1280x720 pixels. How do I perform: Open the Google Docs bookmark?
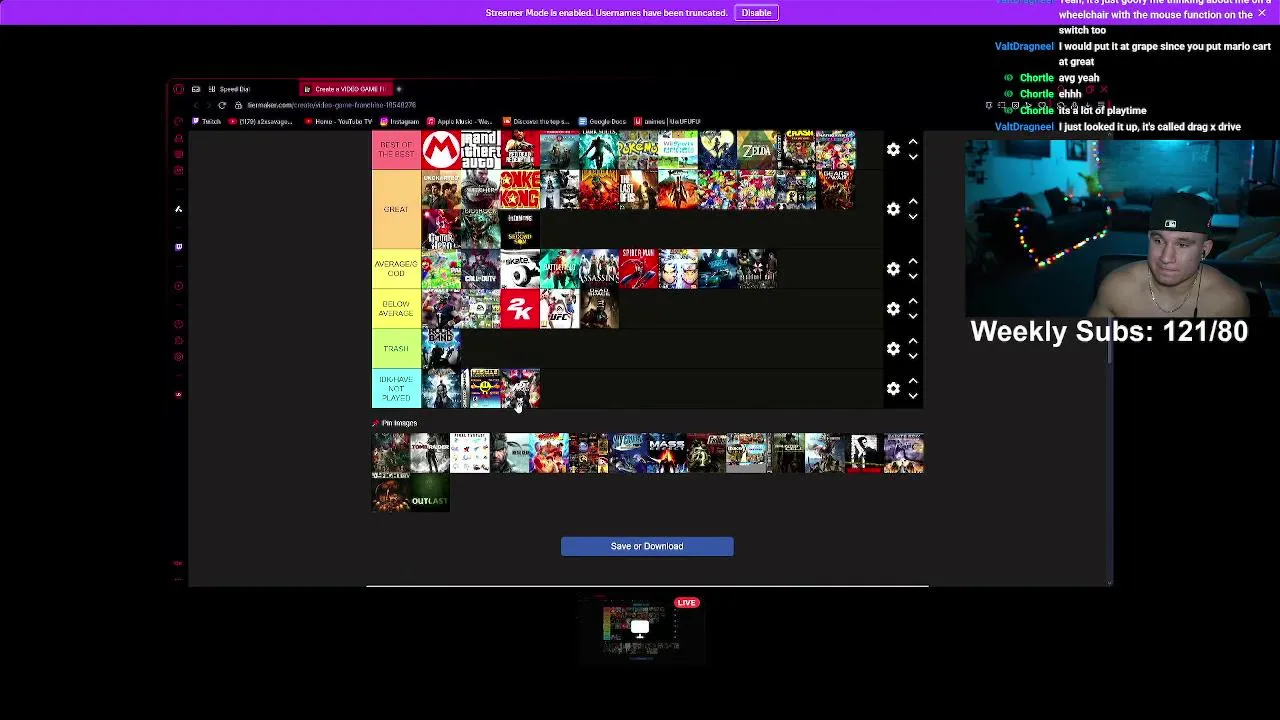point(604,122)
